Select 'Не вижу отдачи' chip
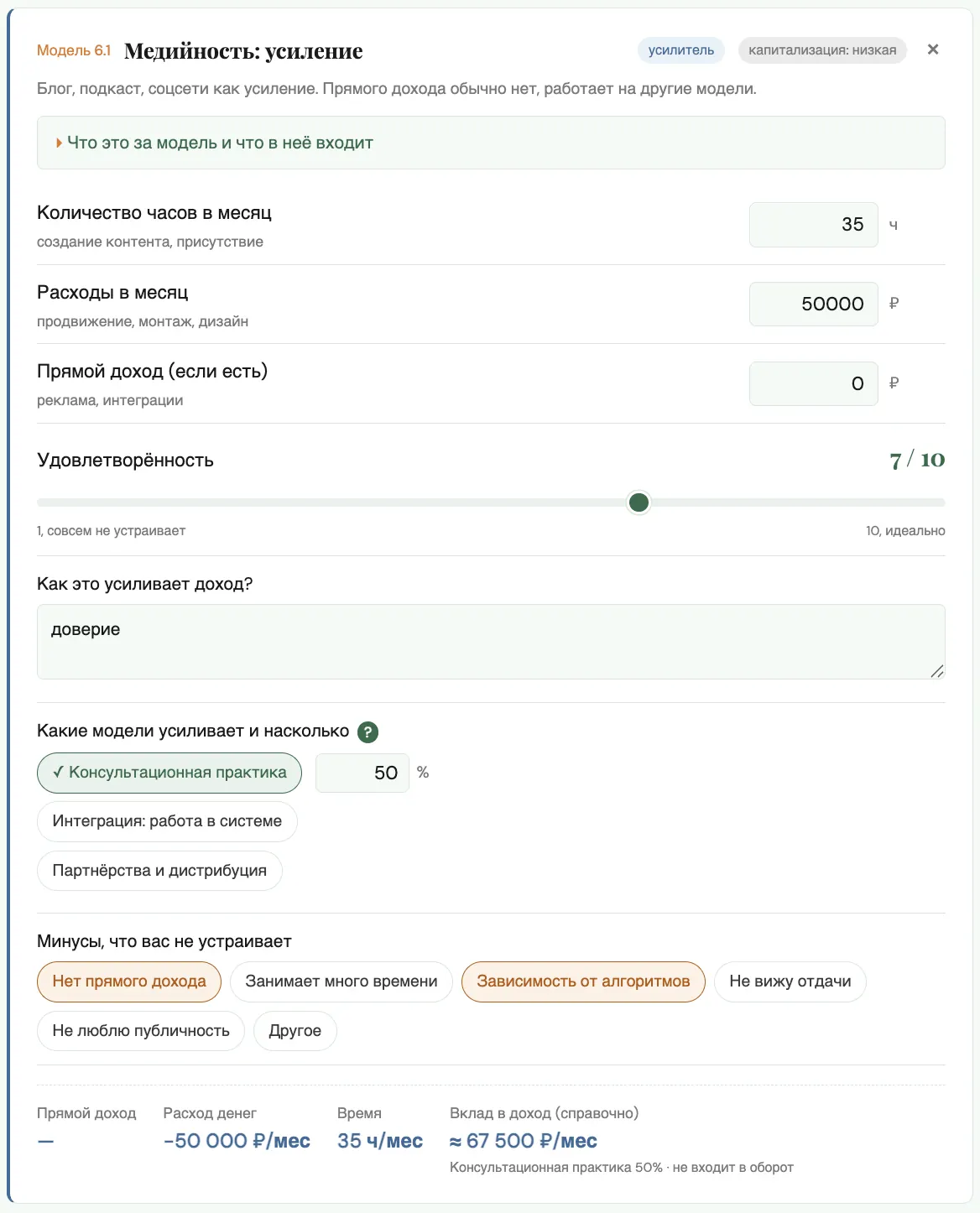The height and width of the screenshot is (1213, 980). (790, 981)
